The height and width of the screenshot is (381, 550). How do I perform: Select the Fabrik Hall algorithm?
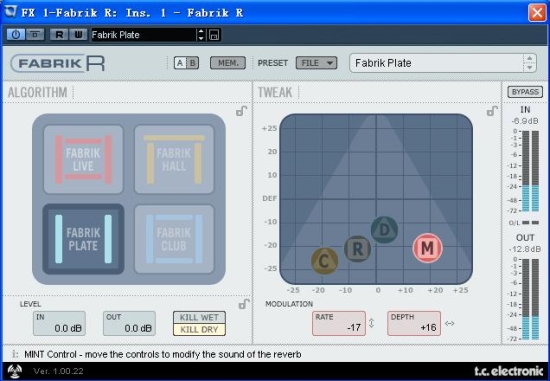174,159
